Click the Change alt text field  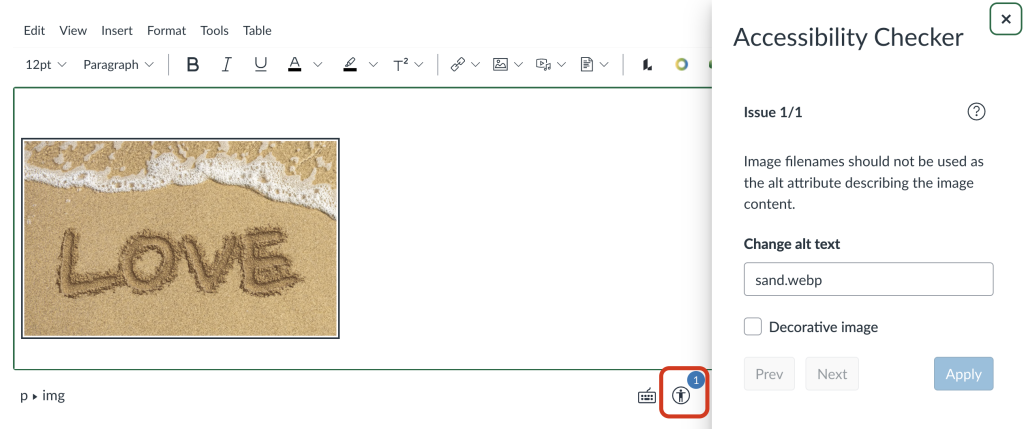click(x=868, y=280)
